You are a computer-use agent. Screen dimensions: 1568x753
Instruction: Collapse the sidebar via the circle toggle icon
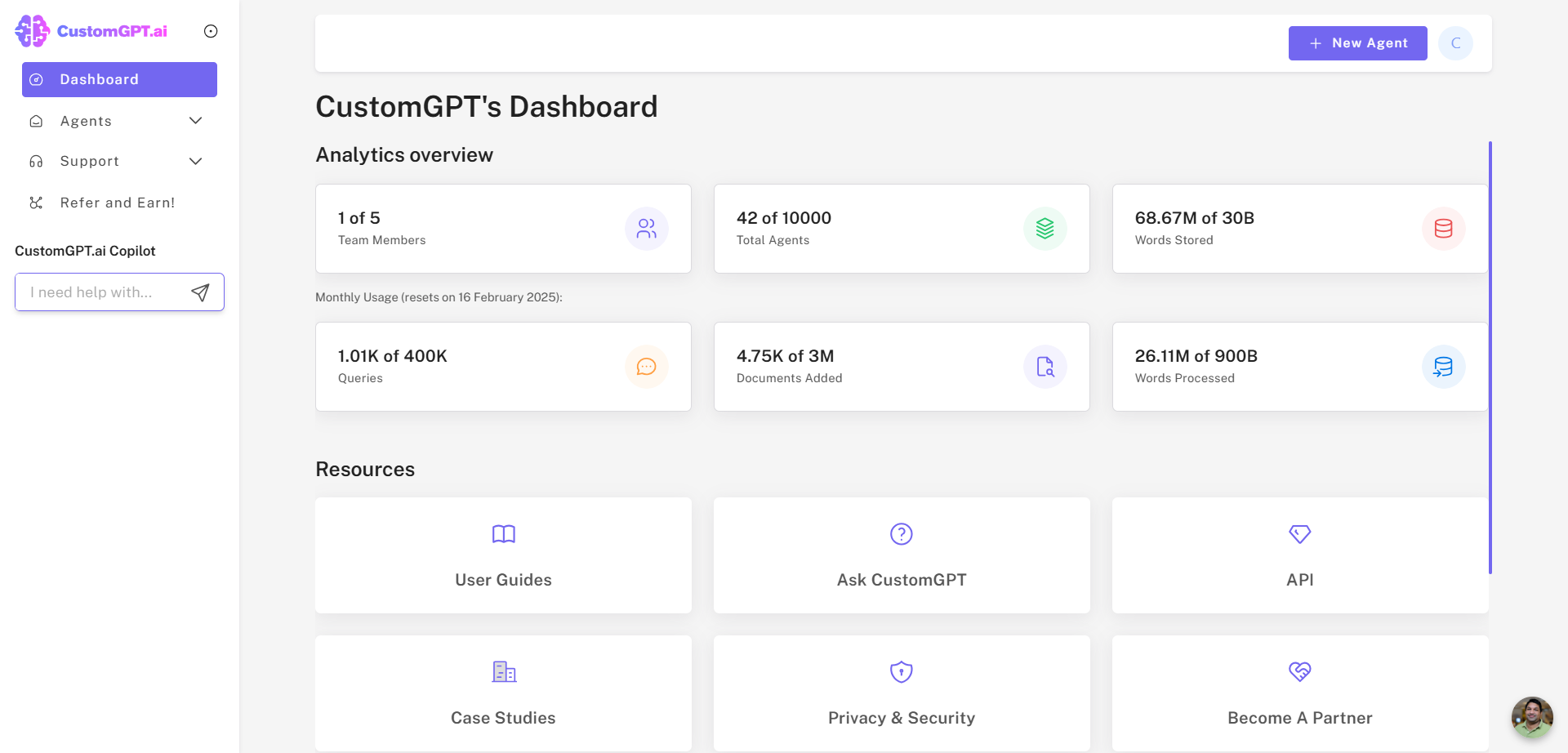[211, 31]
